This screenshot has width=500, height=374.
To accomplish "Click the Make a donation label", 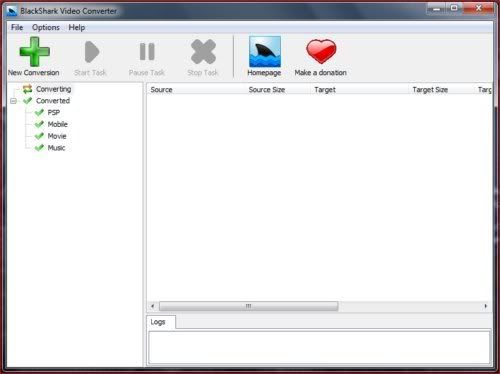I will pyautogui.click(x=321, y=73).
